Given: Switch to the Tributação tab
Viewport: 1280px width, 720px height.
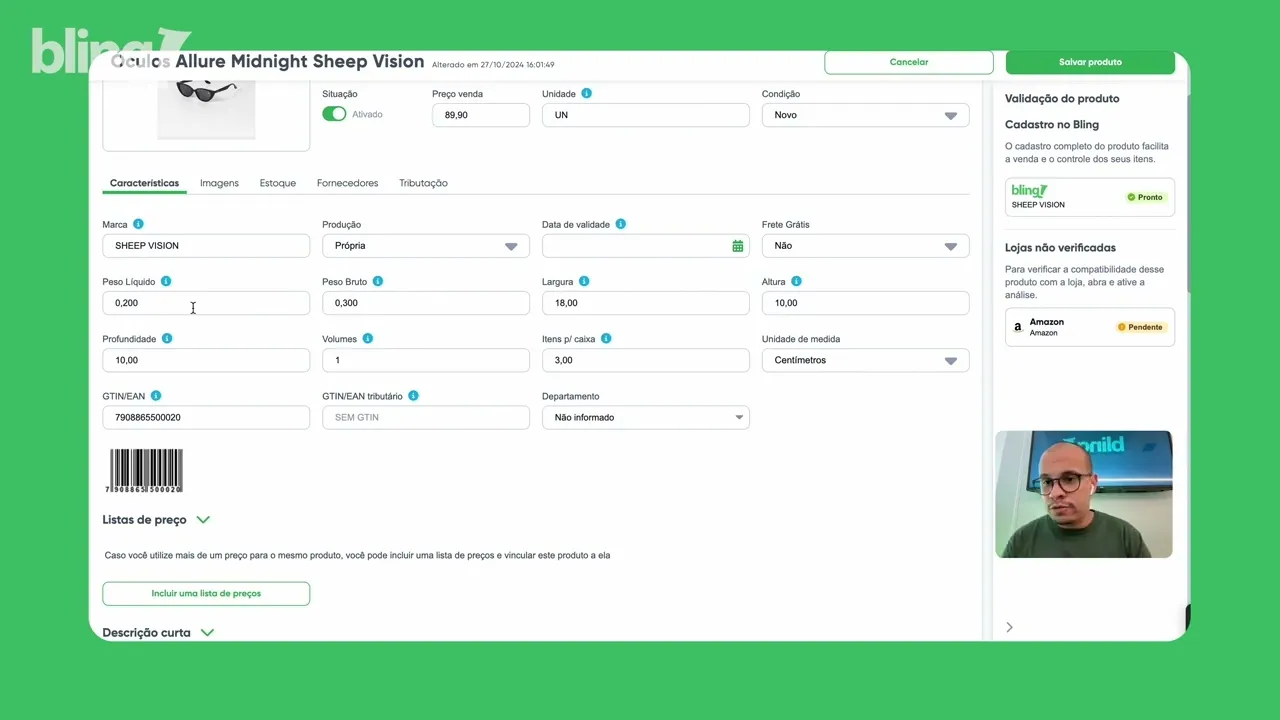Looking at the screenshot, I should click(x=423, y=183).
